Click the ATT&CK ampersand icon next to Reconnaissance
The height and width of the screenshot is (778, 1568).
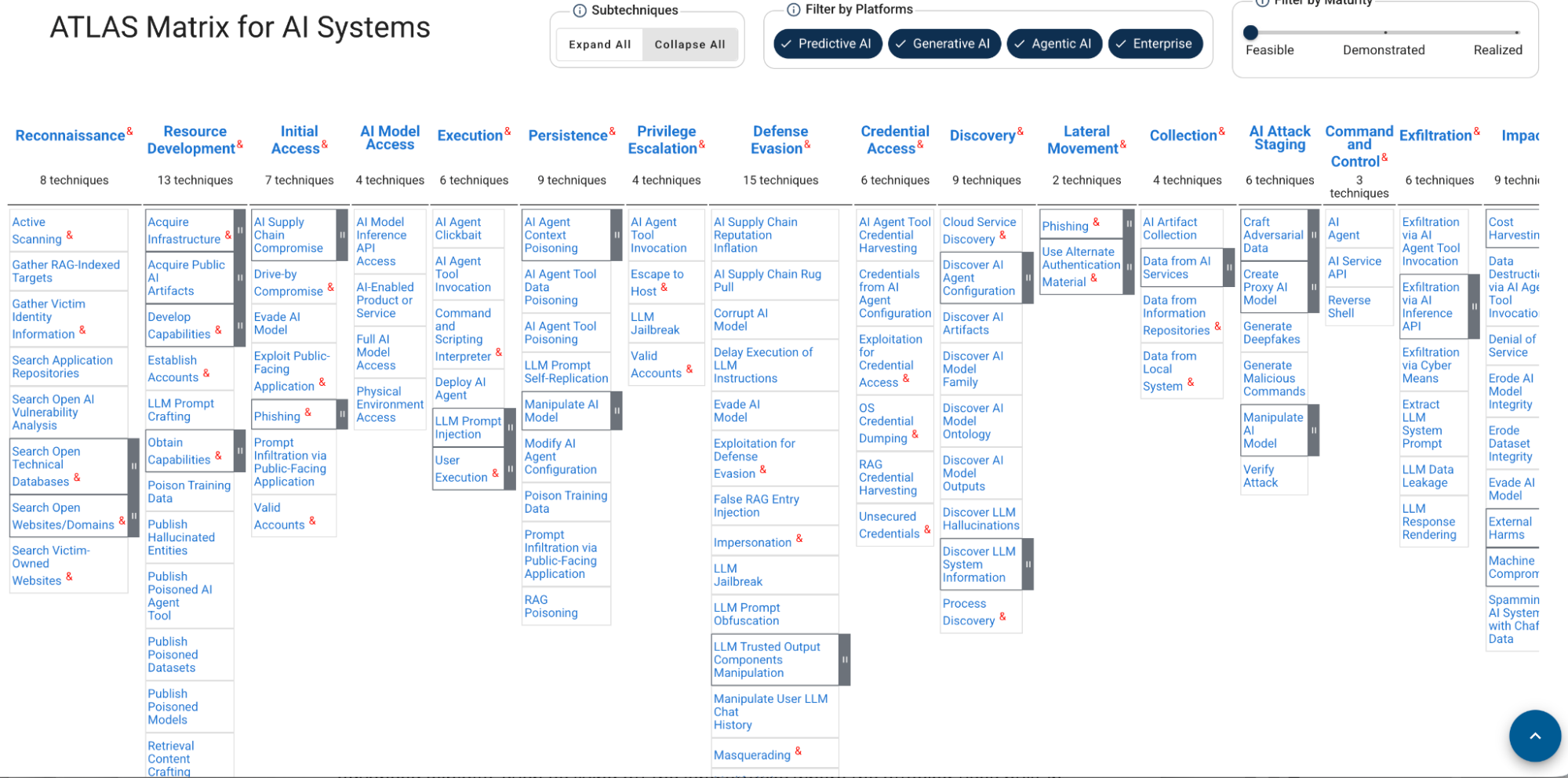[x=129, y=131]
